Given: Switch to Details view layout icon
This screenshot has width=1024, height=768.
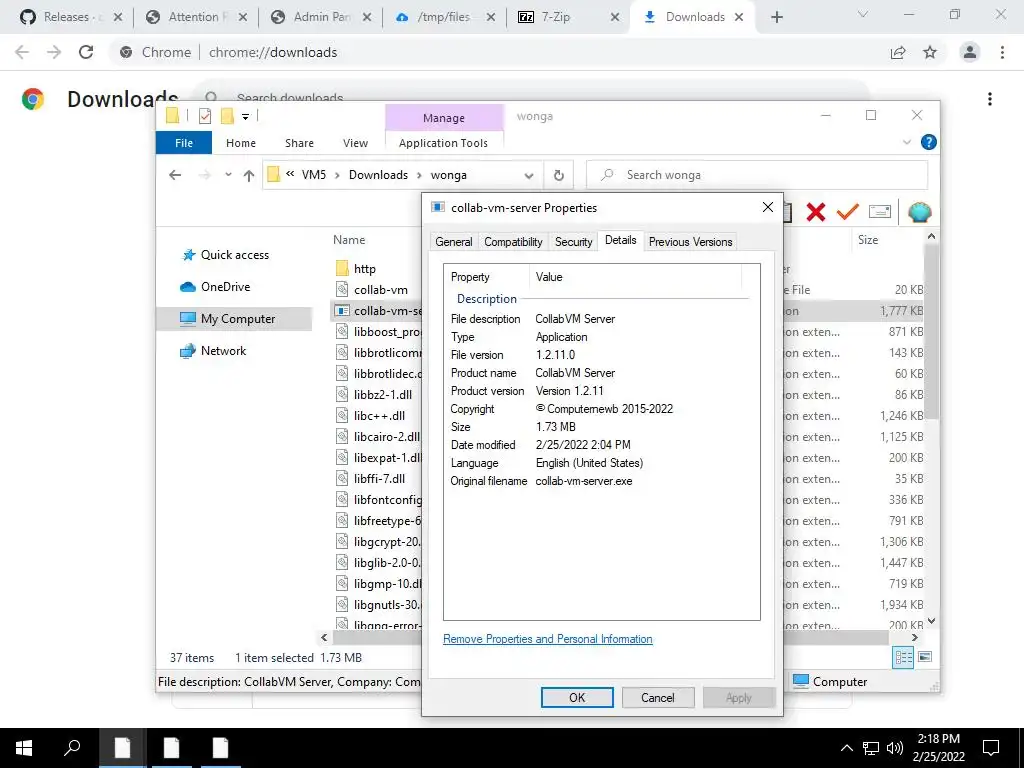Looking at the screenshot, I should (x=903, y=658).
